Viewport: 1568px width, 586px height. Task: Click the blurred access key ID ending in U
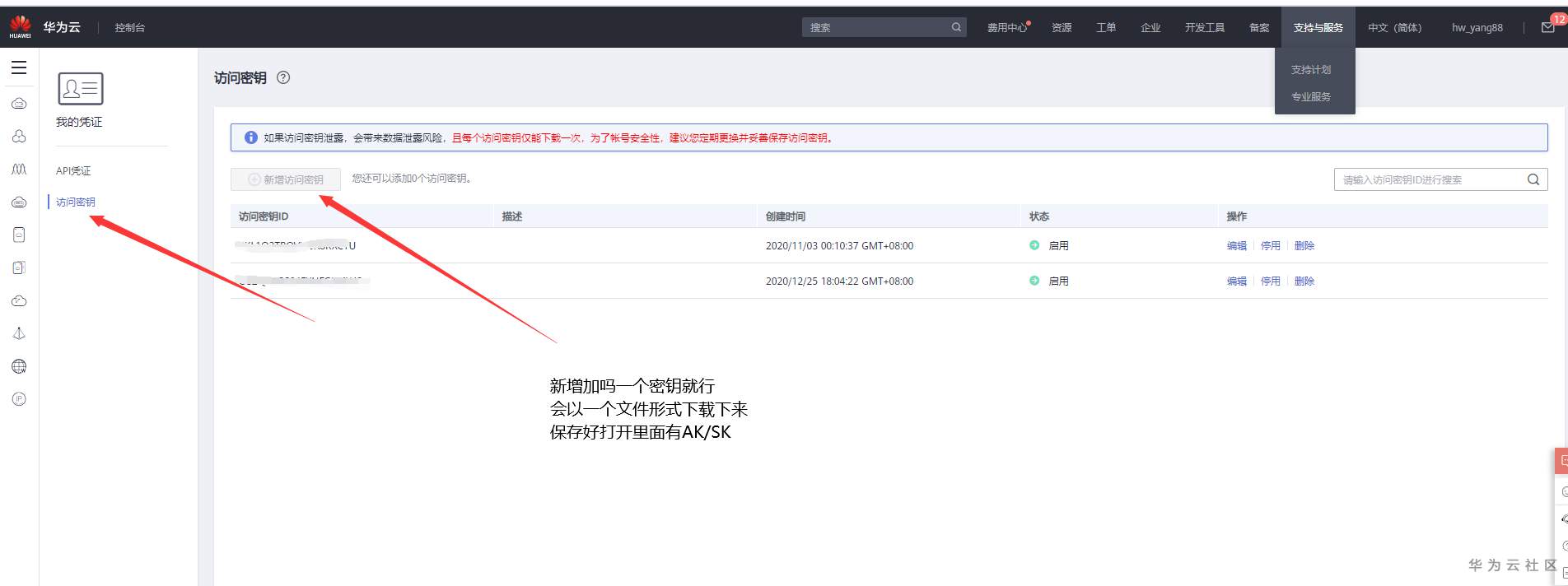pos(296,245)
